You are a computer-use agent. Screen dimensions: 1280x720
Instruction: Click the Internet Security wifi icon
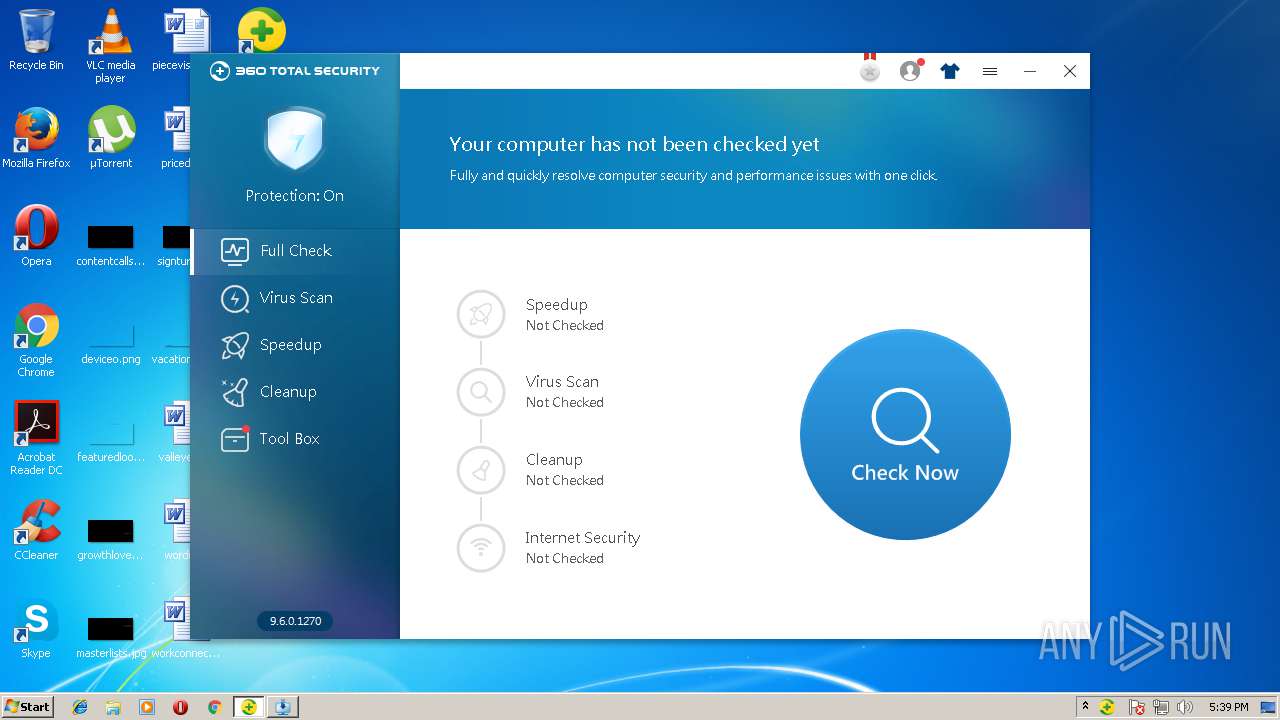481,548
